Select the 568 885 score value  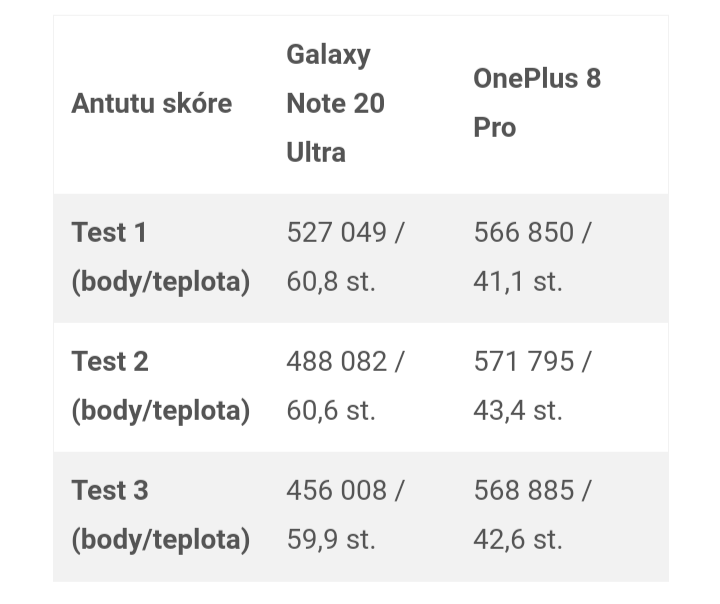click(523, 490)
